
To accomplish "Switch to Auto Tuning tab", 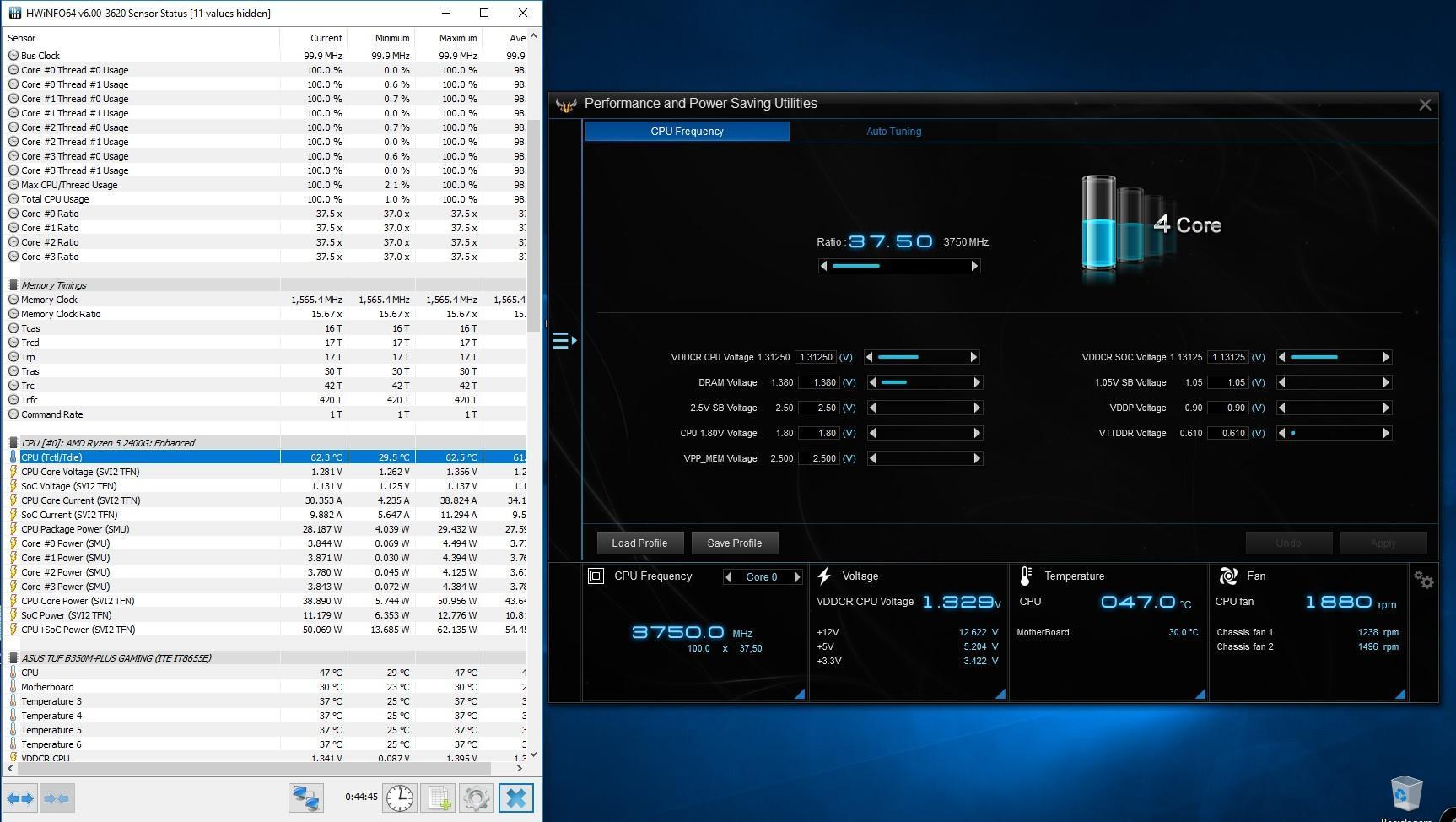I will pos(893,132).
